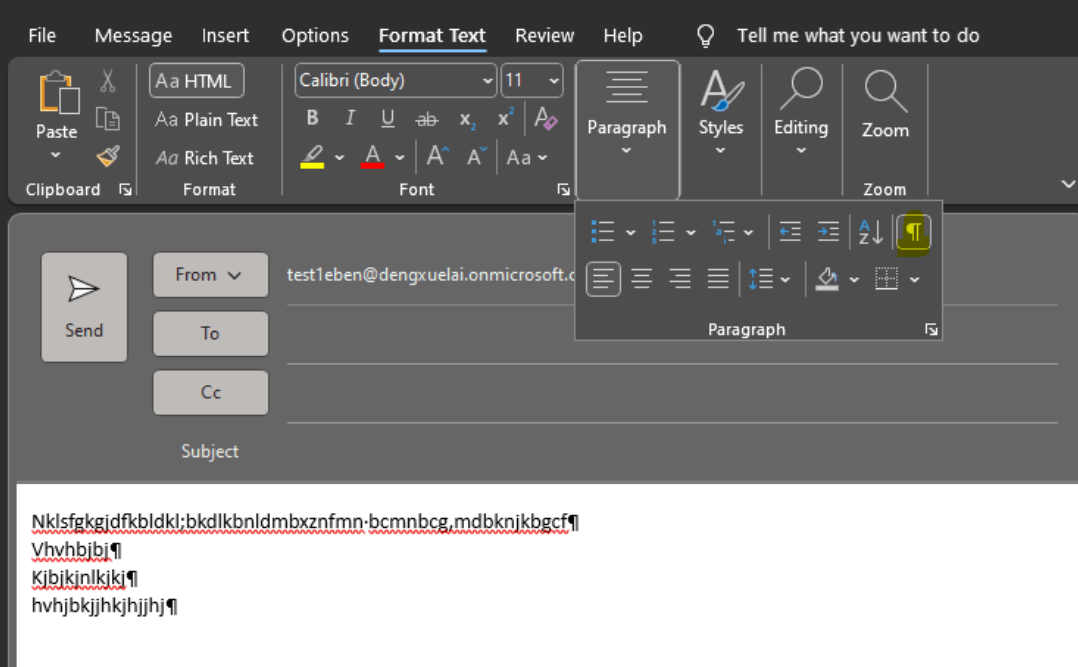Viewport: 1078px width, 667px height.
Task: Select Aa Plain Text message format
Action: pos(206,120)
